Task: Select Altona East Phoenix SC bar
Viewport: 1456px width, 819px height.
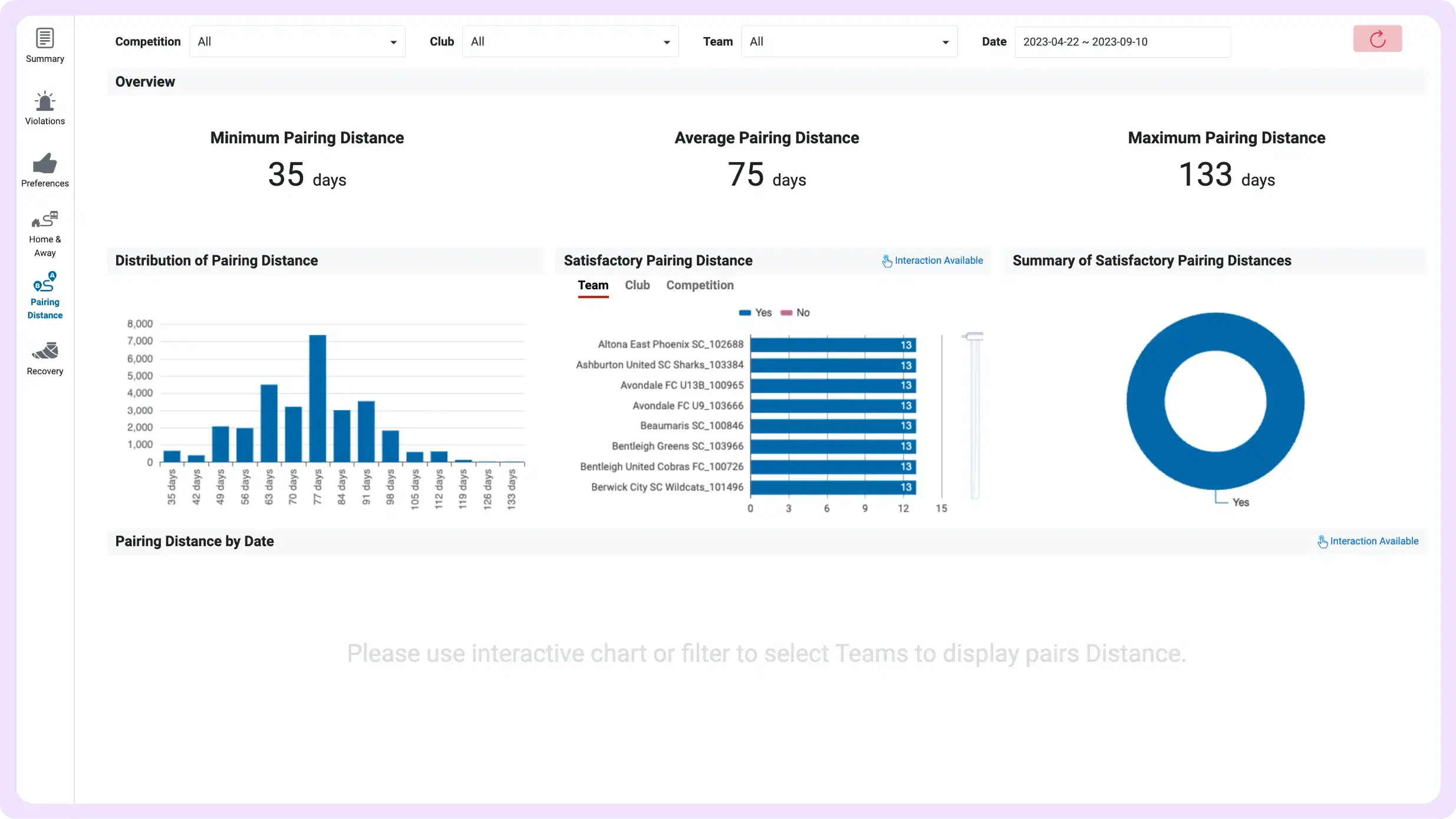Action: (832, 345)
